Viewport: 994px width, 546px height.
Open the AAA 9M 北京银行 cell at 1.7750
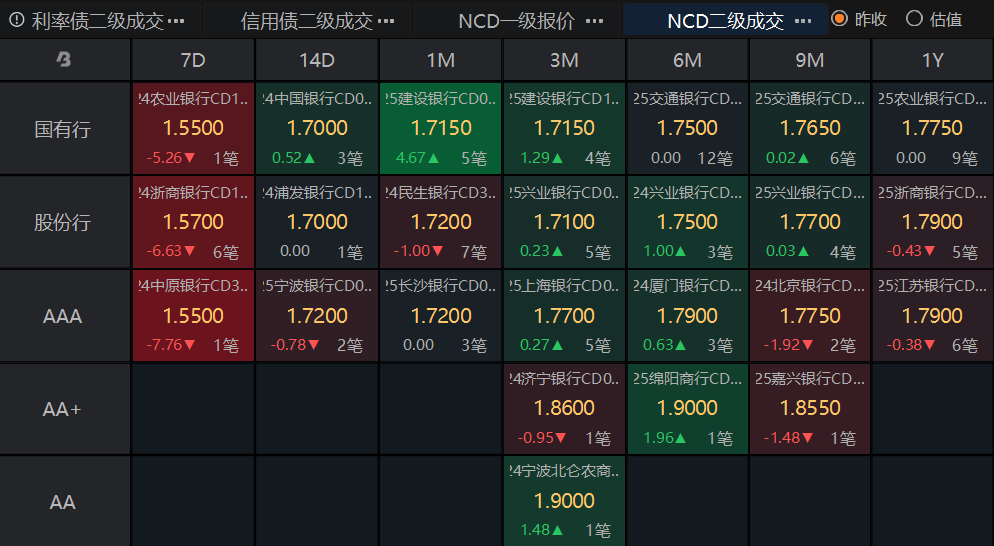(x=810, y=315)
